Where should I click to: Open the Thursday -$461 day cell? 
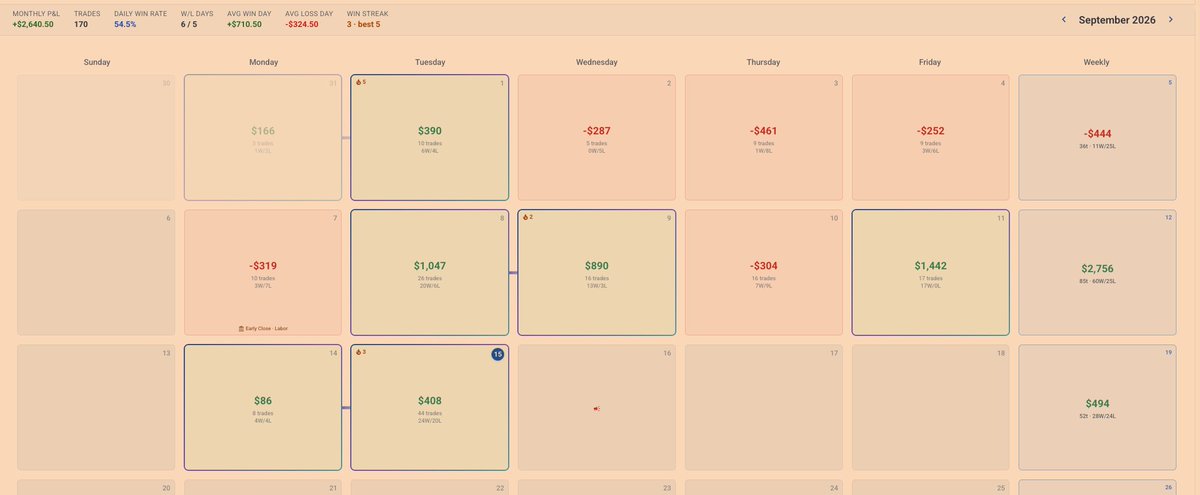click(x=764, y=137)
